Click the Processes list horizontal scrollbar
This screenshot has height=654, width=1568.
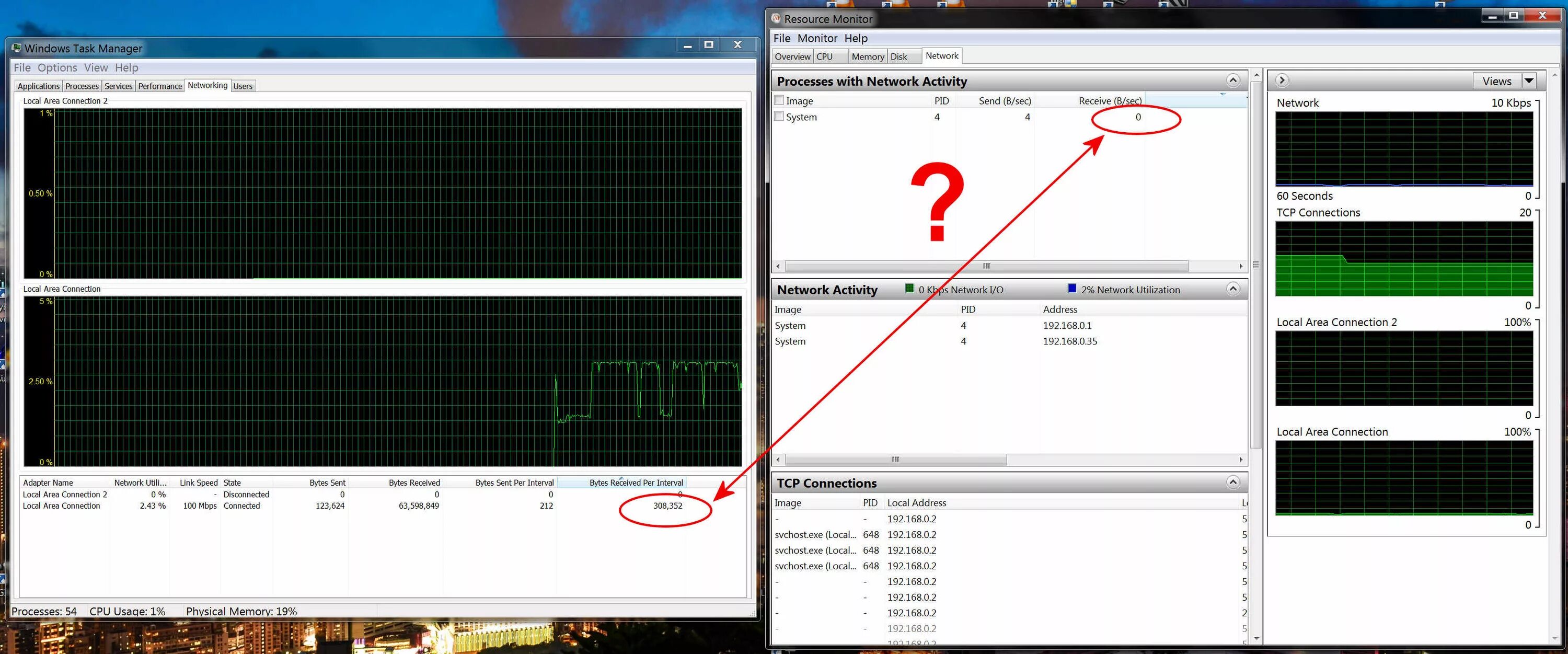click(986, 266)
